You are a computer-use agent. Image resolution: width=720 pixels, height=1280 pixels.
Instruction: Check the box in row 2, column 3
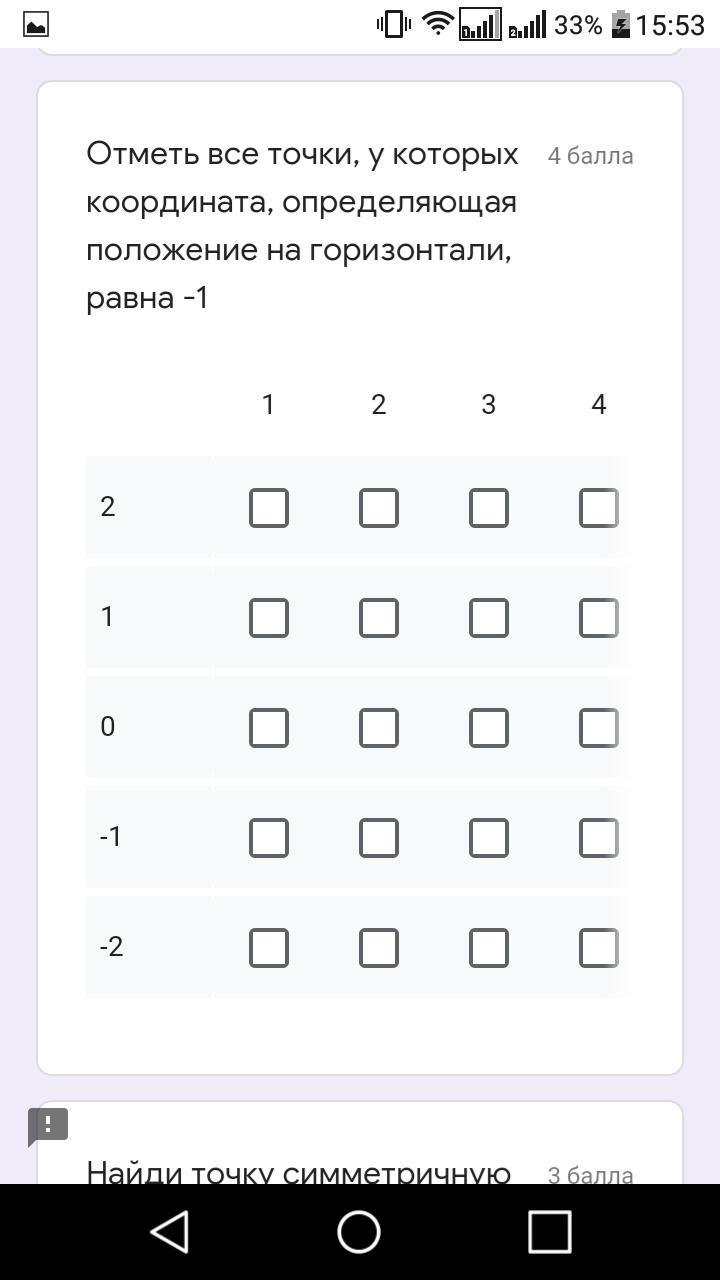(x=488, y=508)
